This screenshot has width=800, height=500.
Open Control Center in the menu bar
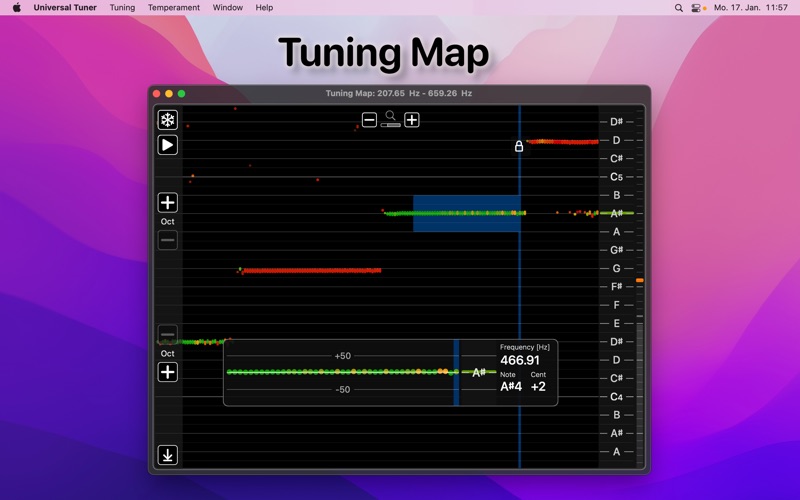click(x=696, y=8)
